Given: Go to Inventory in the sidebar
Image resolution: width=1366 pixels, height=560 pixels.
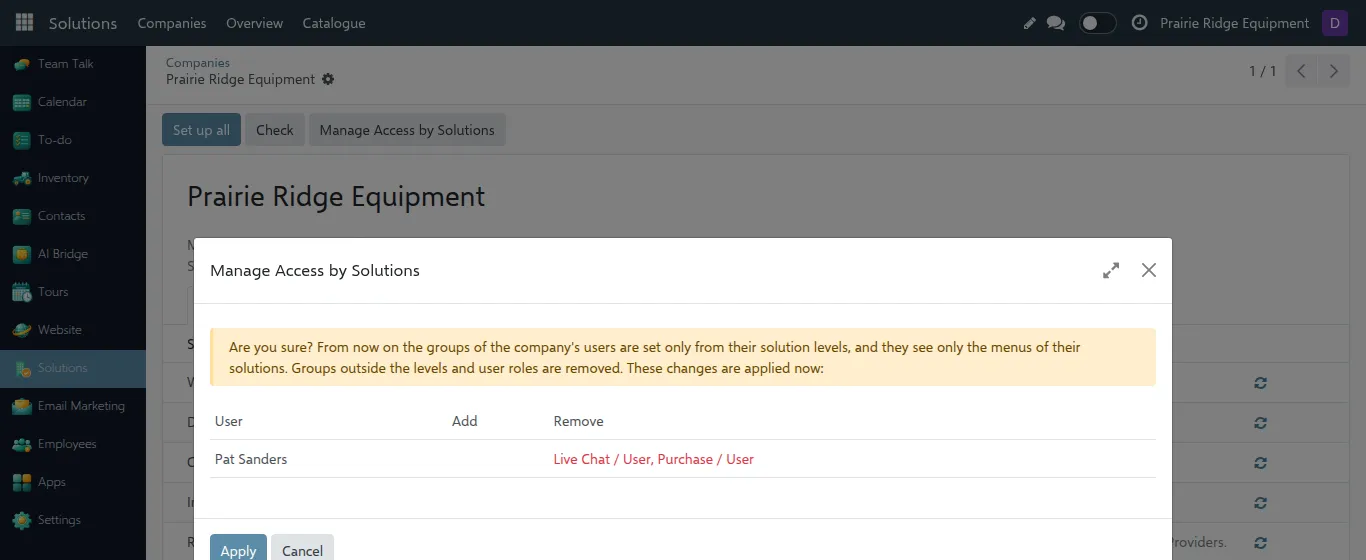Looking at the screenshot, I should (73, 178).
